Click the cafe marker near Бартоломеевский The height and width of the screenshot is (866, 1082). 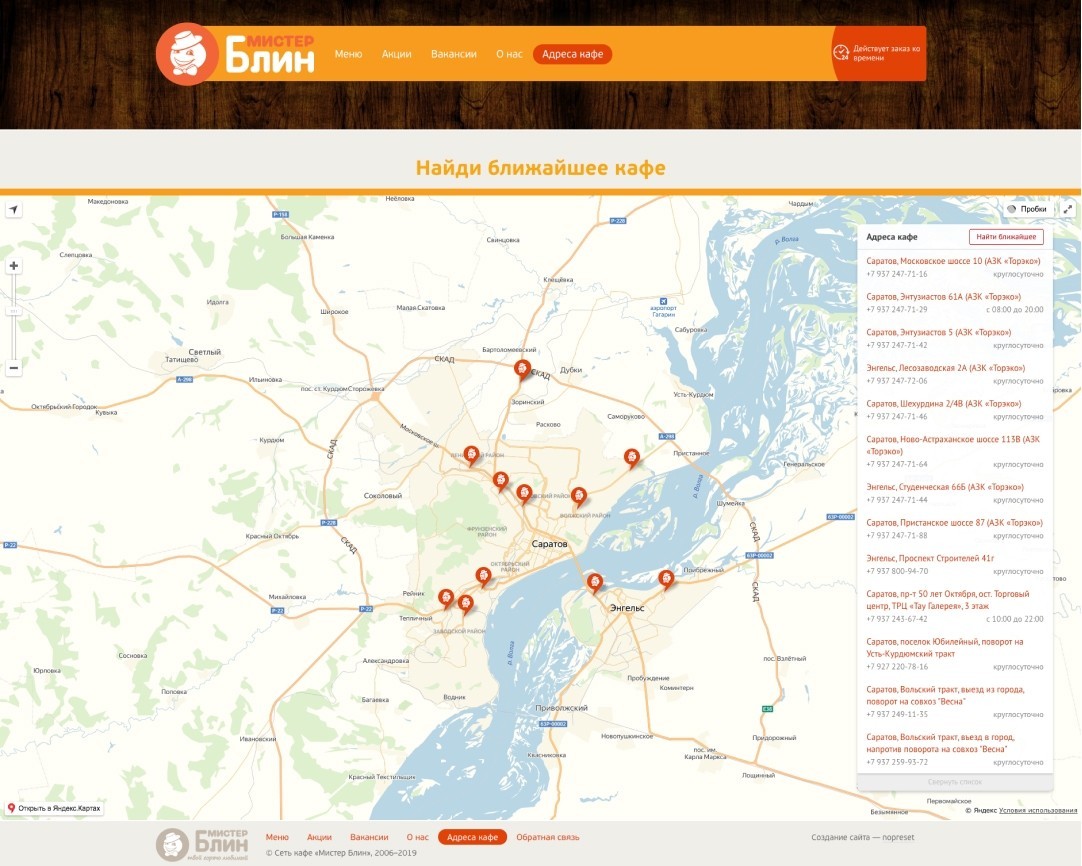(x=521, y=368)
